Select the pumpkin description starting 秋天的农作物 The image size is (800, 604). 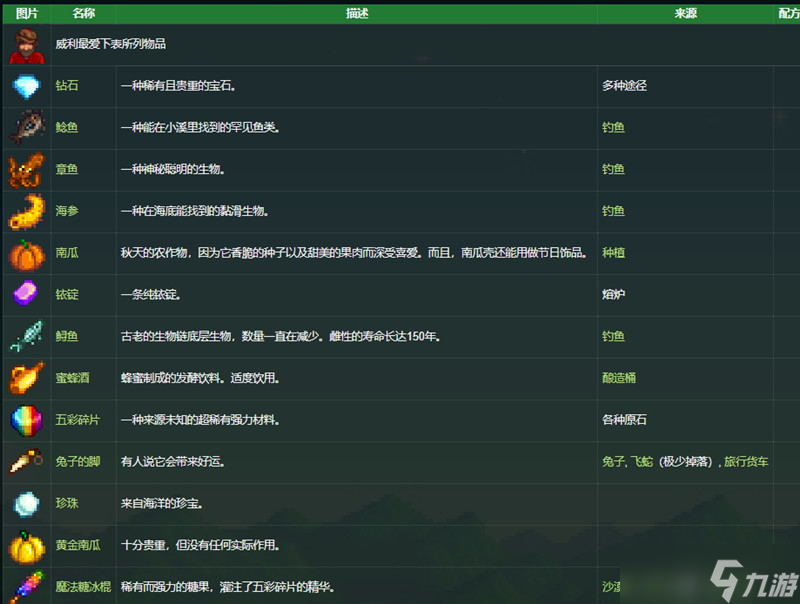(x=354, y=253)
